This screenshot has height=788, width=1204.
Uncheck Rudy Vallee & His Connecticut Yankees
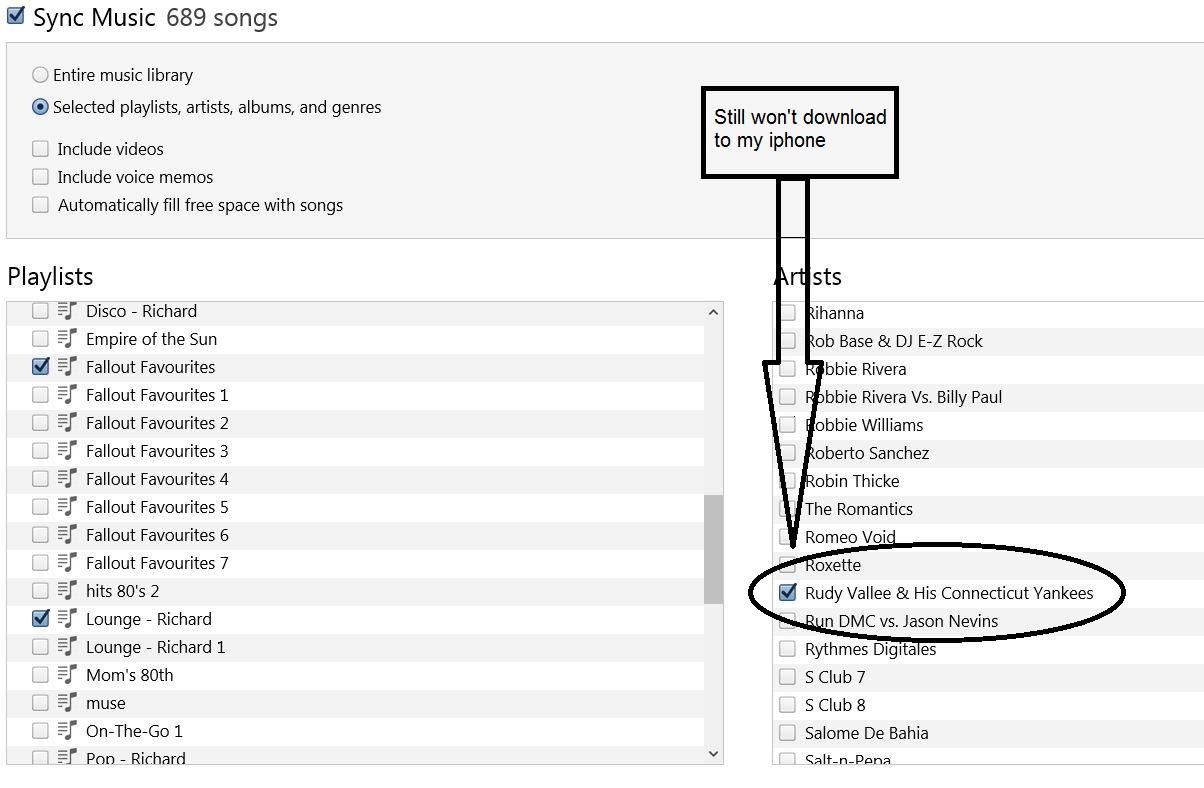(788, 593)
